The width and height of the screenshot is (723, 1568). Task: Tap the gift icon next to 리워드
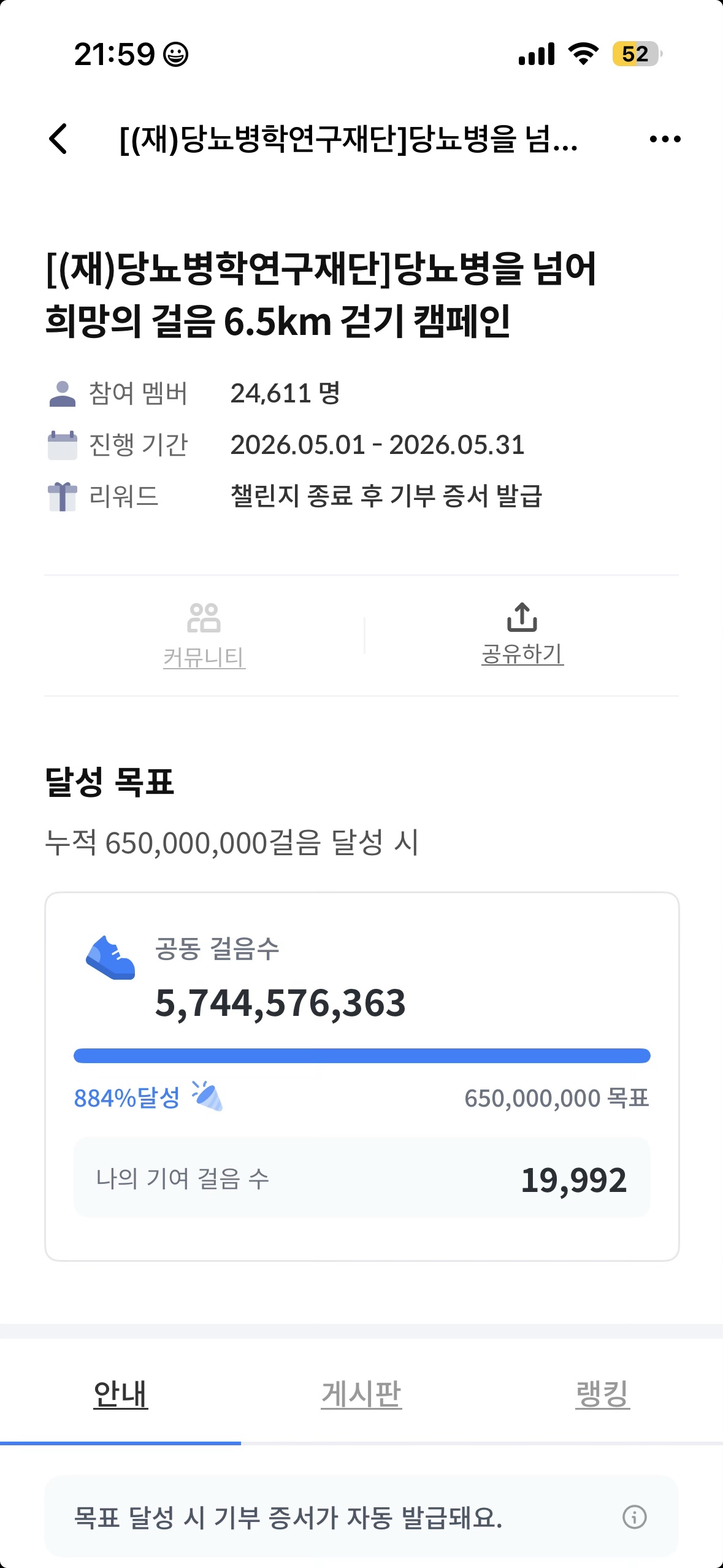[62, 496]
